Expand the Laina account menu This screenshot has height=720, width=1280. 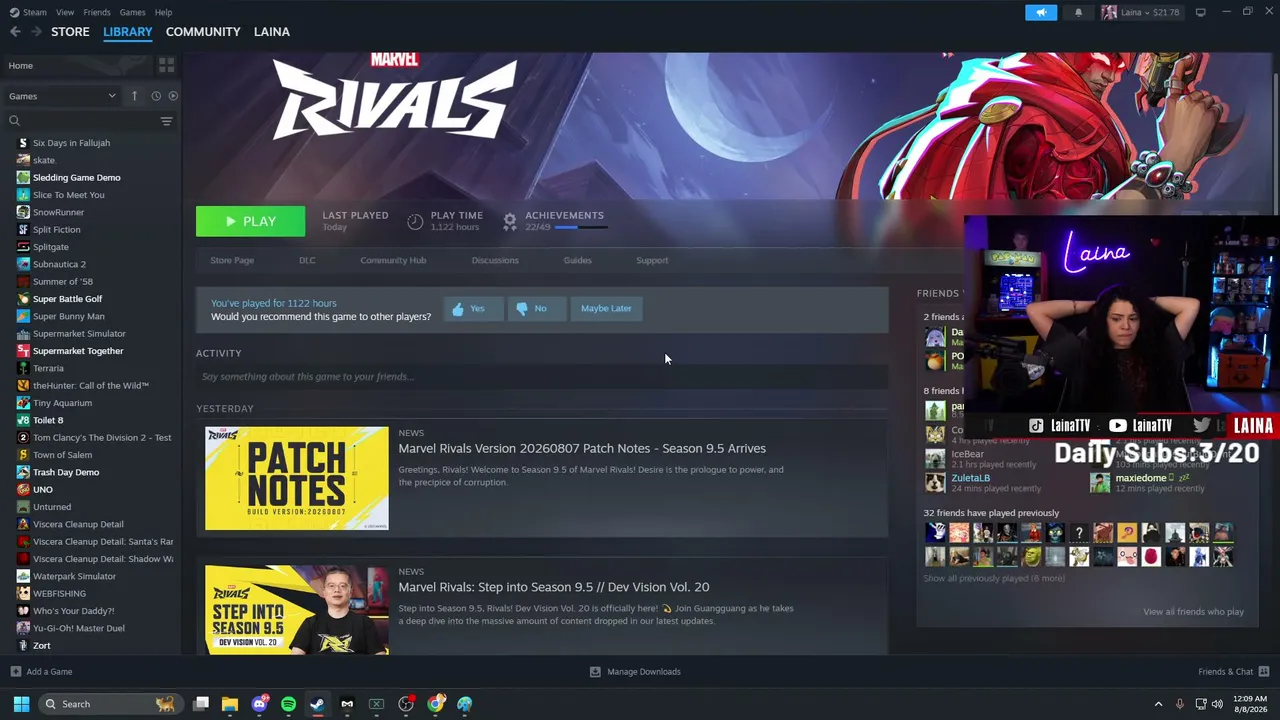[x=1141, y=12]
